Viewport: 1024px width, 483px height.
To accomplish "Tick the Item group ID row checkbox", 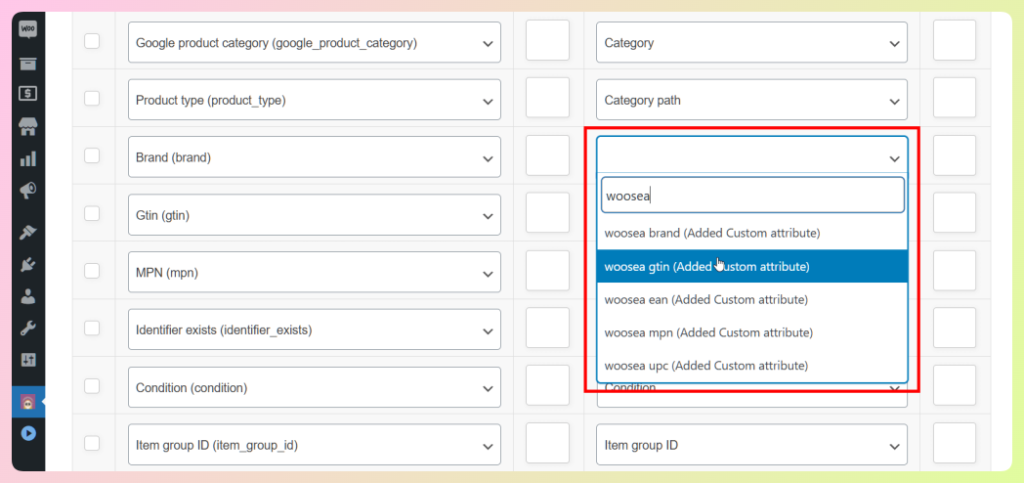I will (92, 443).
